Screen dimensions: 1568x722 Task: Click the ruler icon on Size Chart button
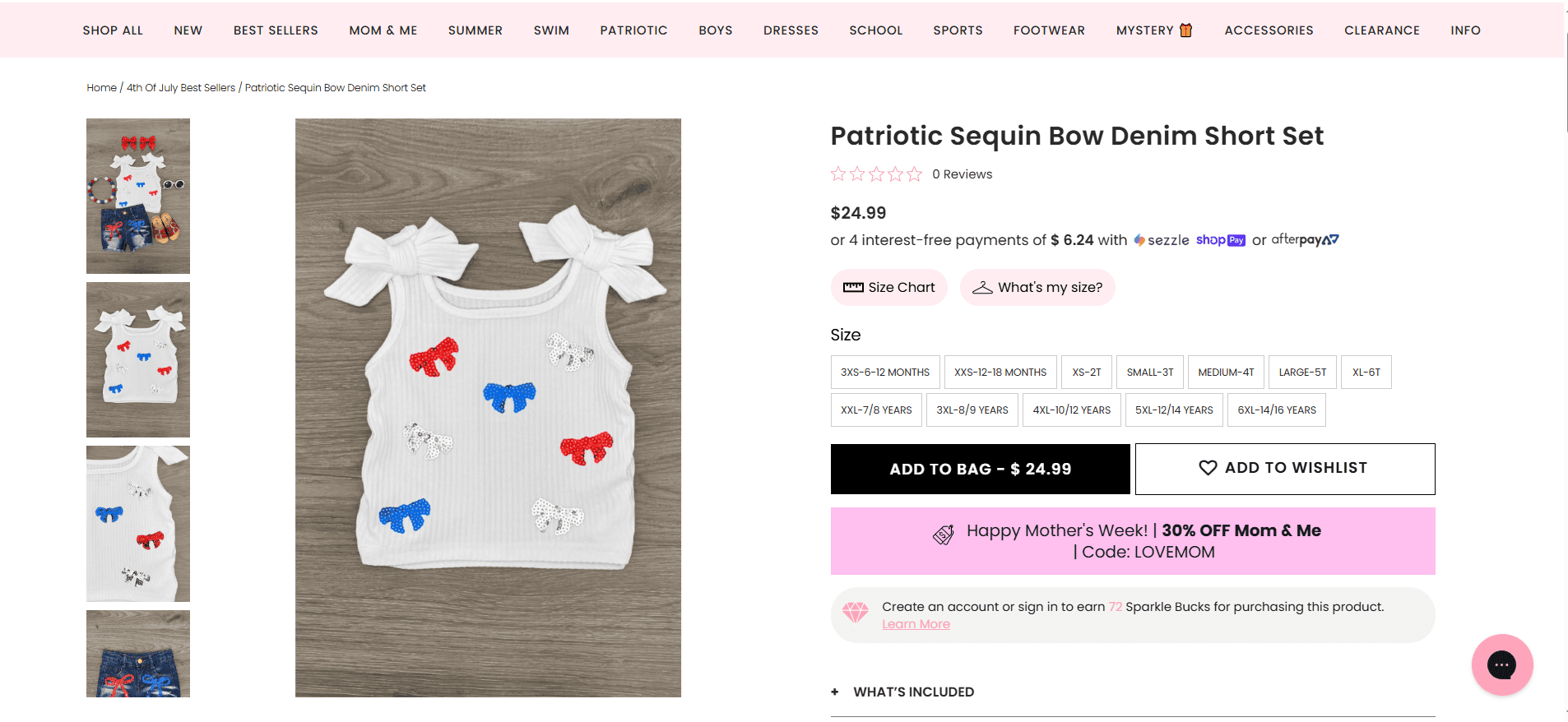(854, 287)
